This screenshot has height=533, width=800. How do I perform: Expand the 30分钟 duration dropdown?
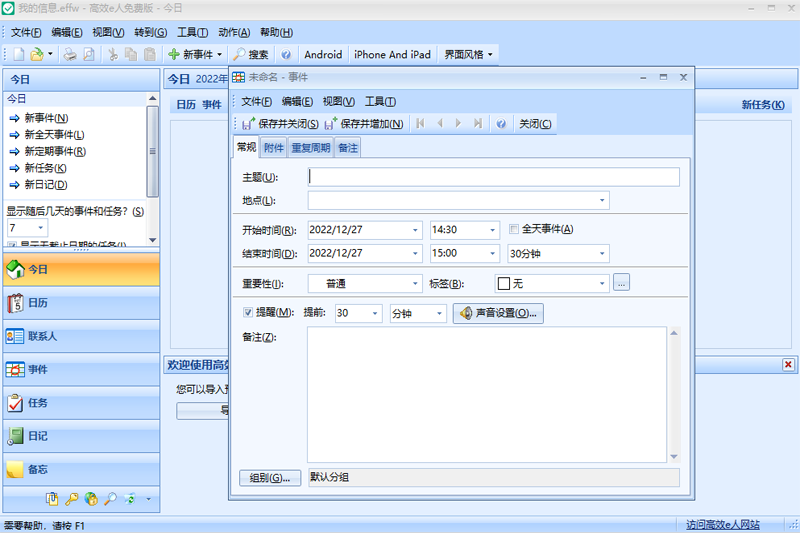pos(602,253)
